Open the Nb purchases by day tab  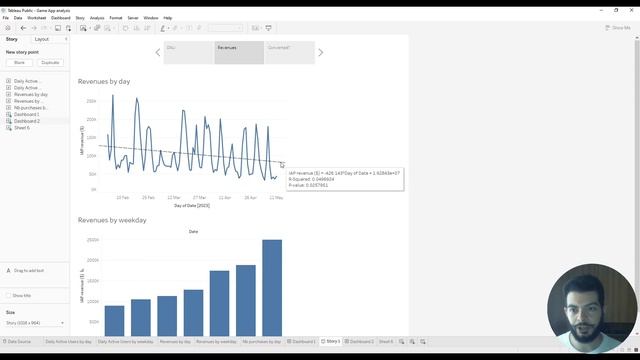(x=262, y=341)
